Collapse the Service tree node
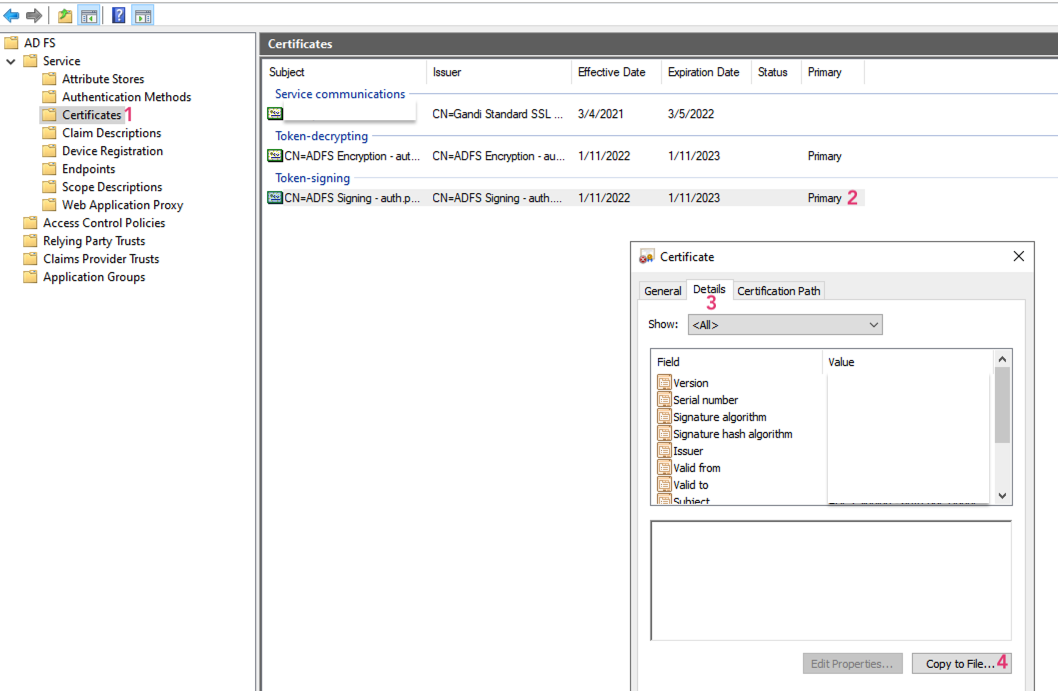Viewport: 1058px width, 691px height. [9, 60]
